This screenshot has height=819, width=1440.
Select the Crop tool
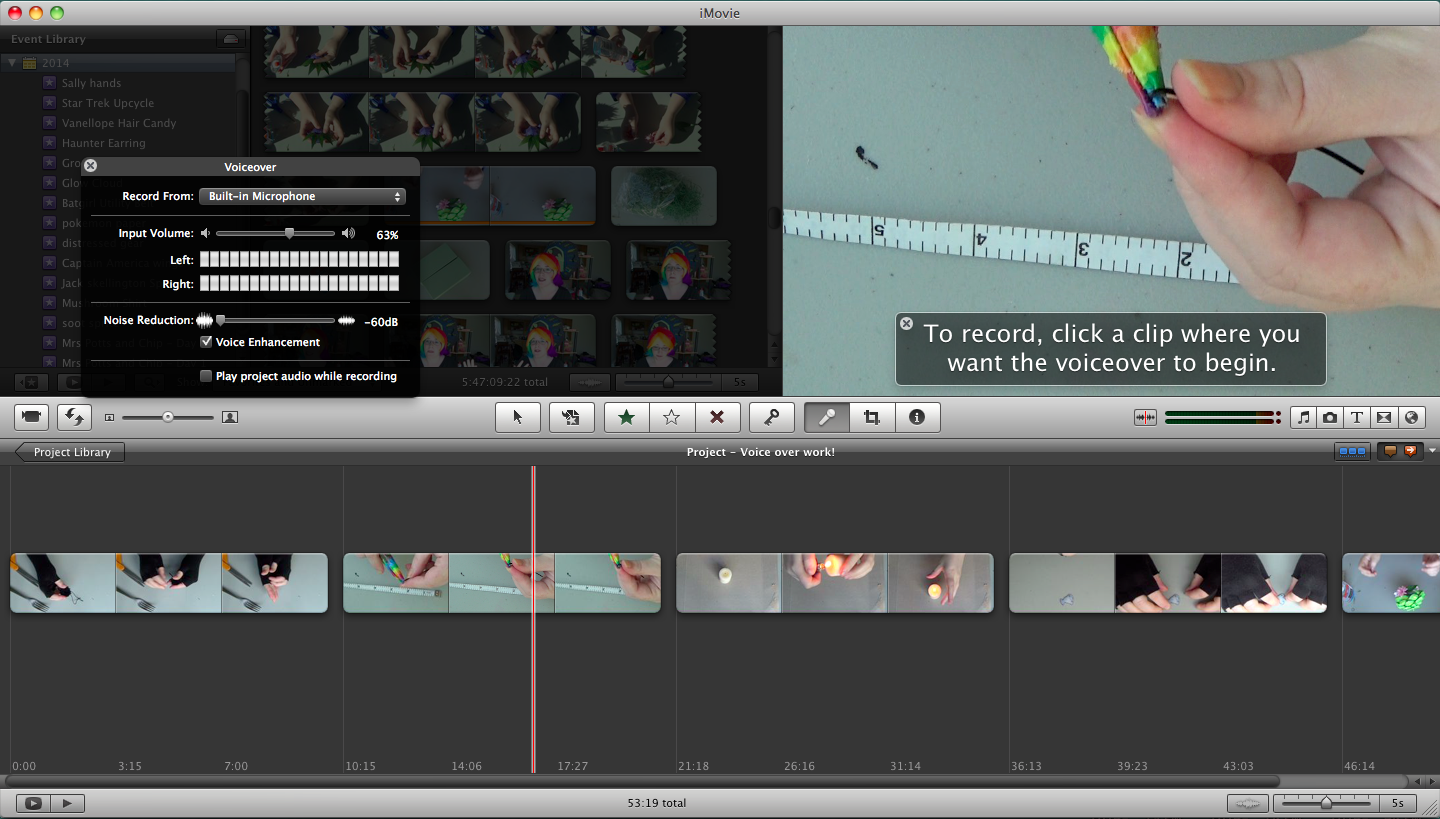(x=871, y=417)
